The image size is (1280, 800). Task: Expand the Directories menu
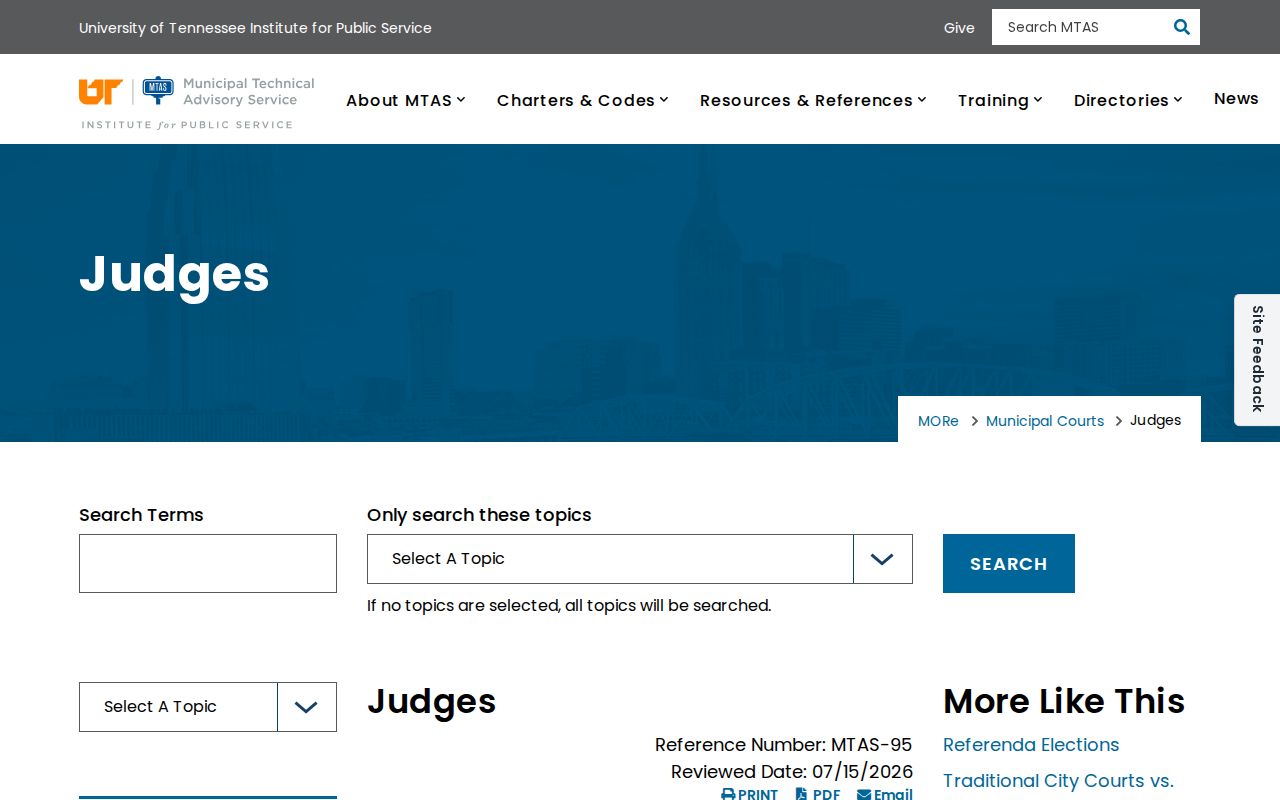(1128, 100)
